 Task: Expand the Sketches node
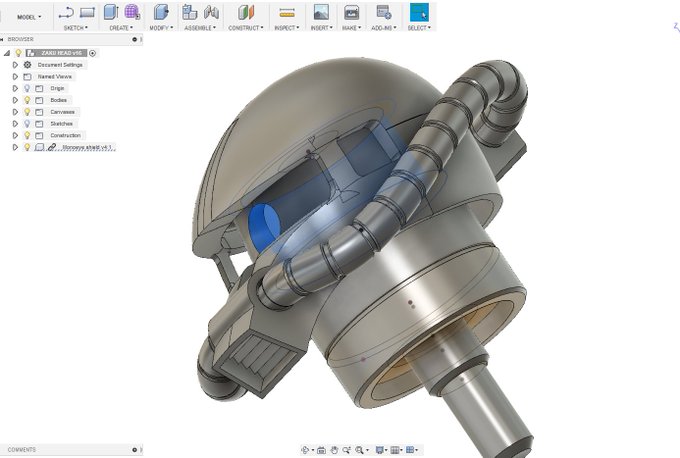(x=16, y=124)
